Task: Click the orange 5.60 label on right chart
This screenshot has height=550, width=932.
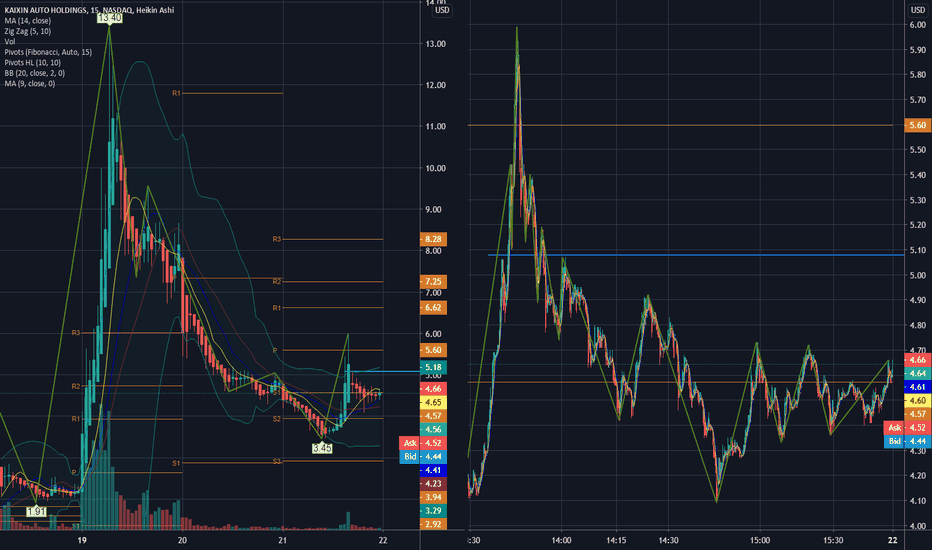Action: pyautogui.click(x=917, y=125)
